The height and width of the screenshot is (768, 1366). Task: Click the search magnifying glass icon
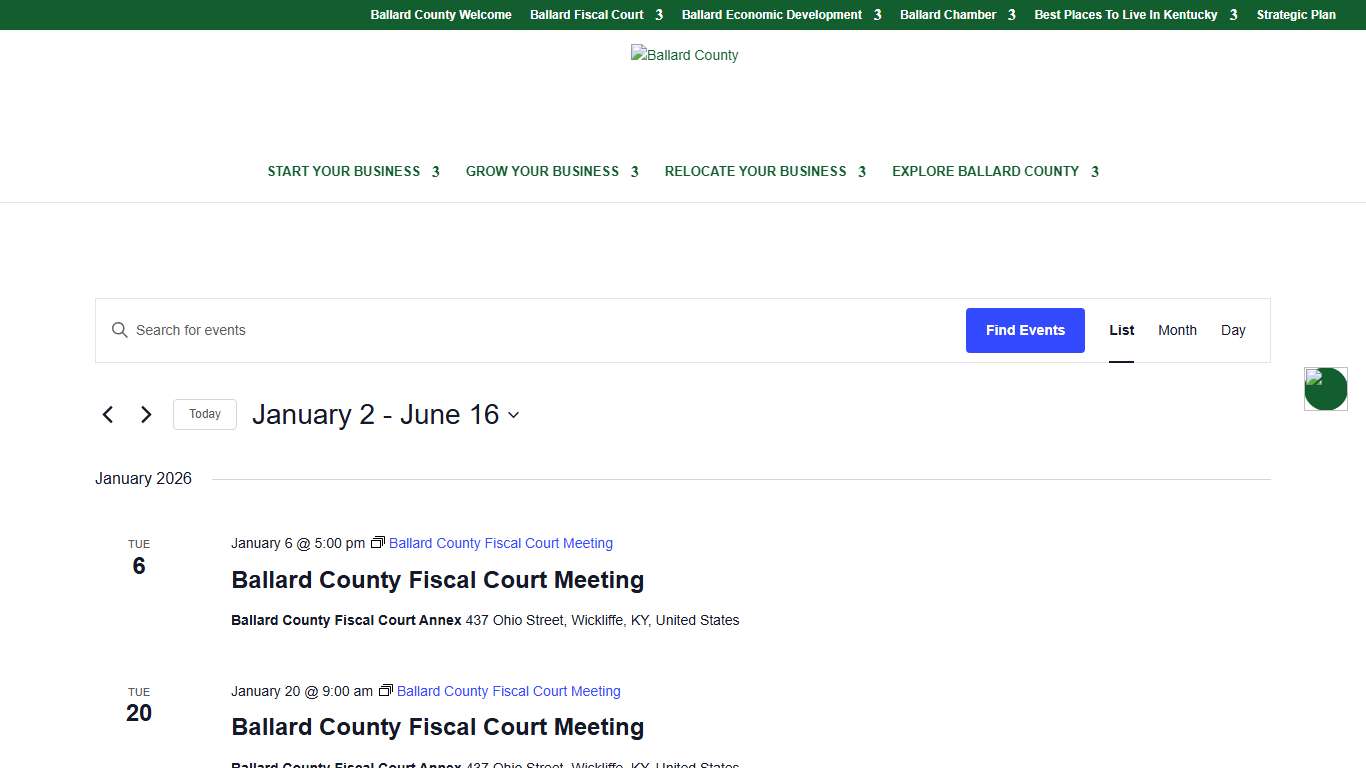pos(119,330)
